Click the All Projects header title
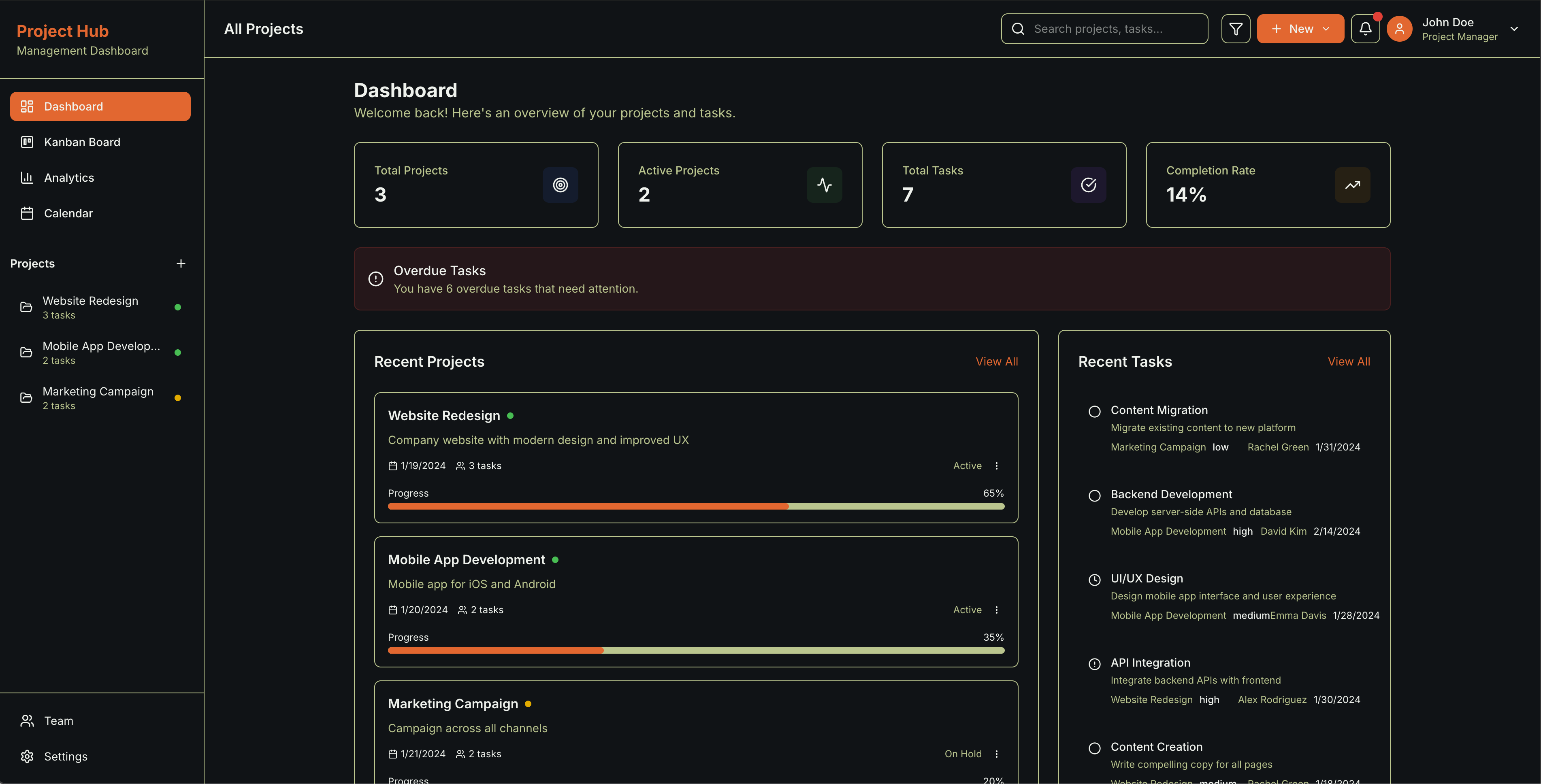The width and height of the screenshot is (1541, 784). (x=263, y=29)
